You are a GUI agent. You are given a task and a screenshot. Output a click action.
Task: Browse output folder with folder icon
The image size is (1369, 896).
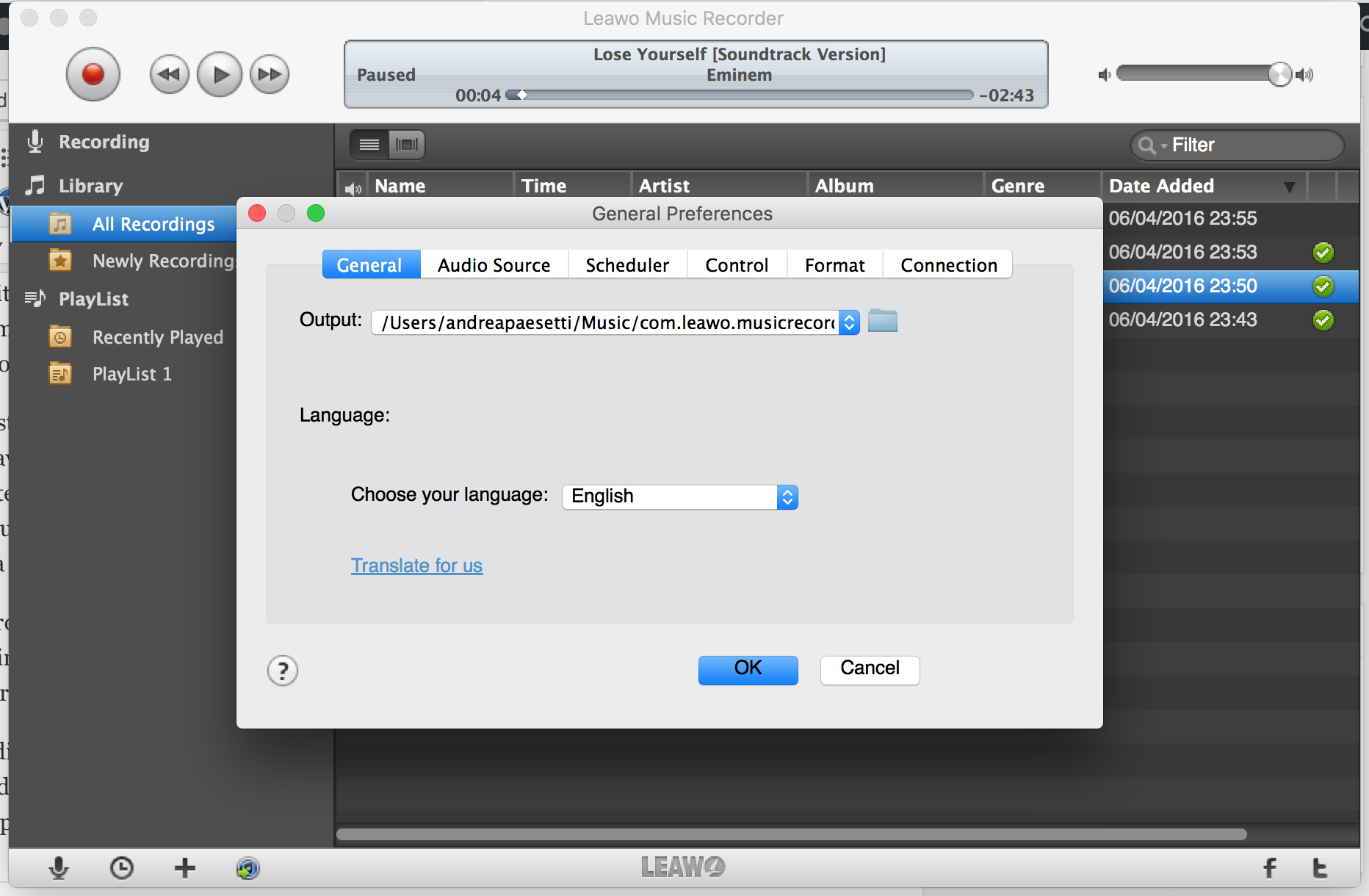pos(883,321)
